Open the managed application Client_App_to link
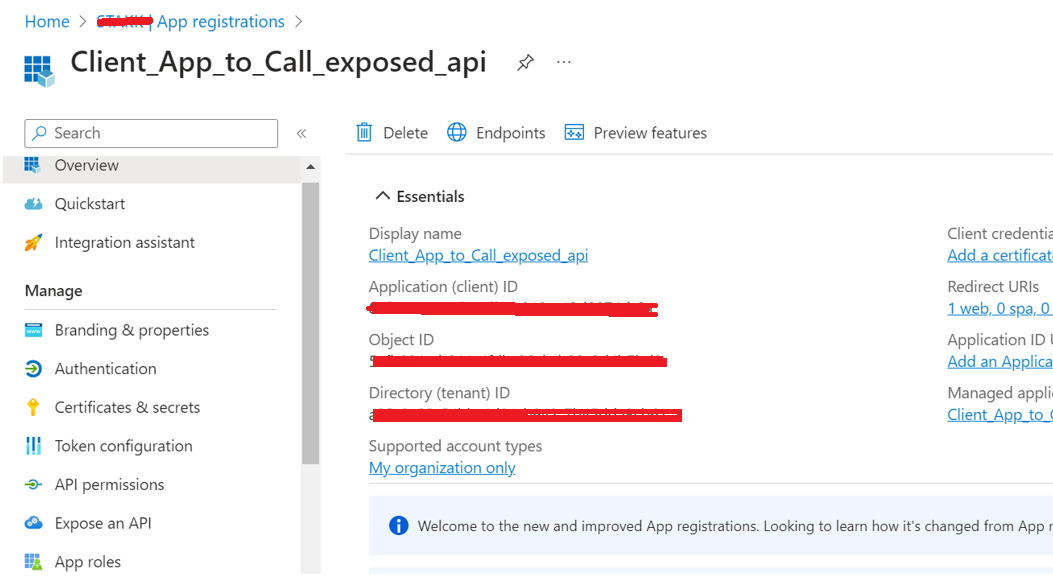The height and width of the screenshot is (583, 1053). pos(1000,414)
